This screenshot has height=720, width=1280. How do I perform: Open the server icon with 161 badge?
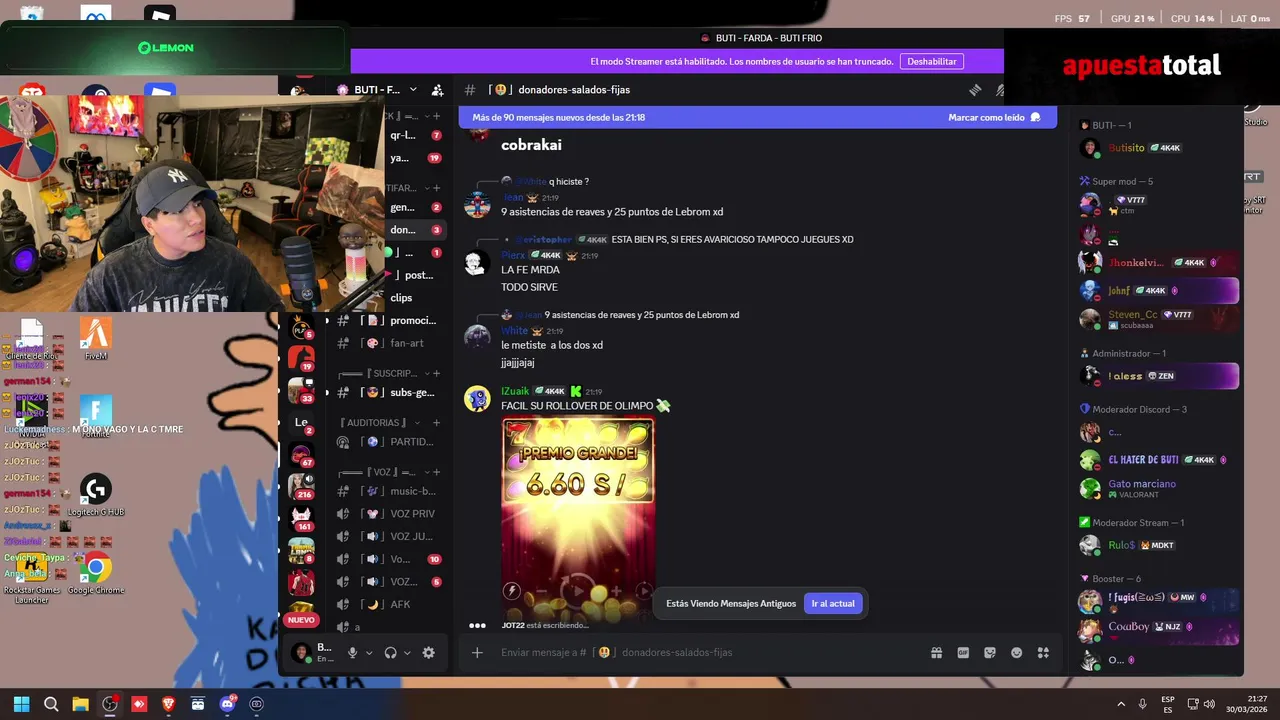pyautogui.click(x=301, y=518)
